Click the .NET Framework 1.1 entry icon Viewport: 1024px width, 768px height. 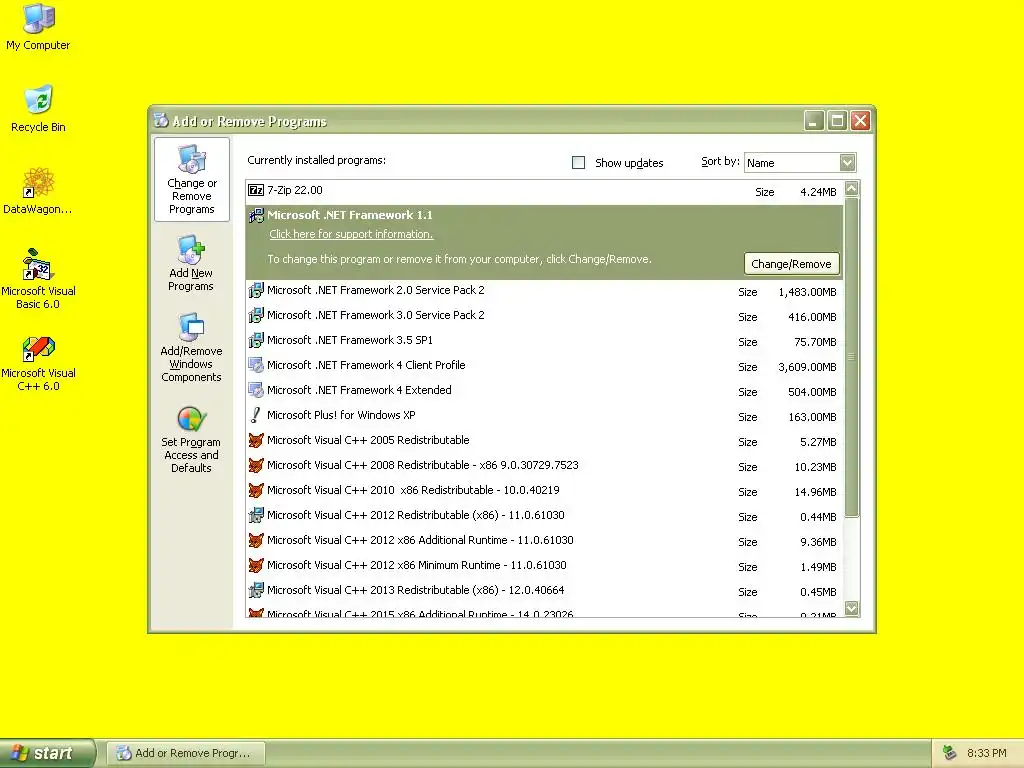click(x=256, y=216)
